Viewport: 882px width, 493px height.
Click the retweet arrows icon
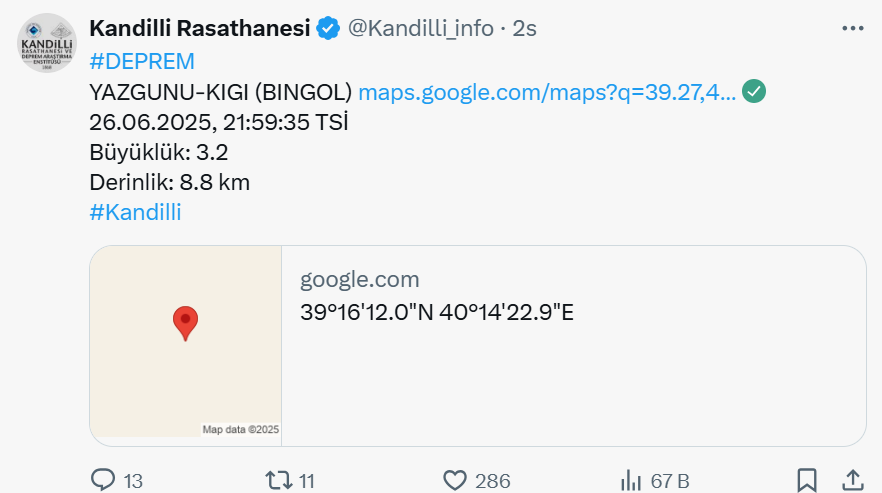click(x=279, y=480)
